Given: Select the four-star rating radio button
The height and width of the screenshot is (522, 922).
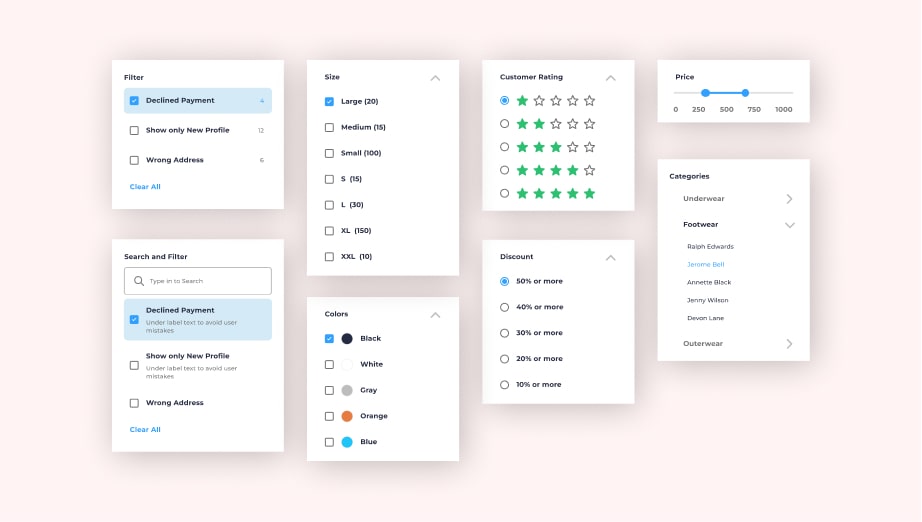Looking at the screenshot, I should click(x=505, y=170).
